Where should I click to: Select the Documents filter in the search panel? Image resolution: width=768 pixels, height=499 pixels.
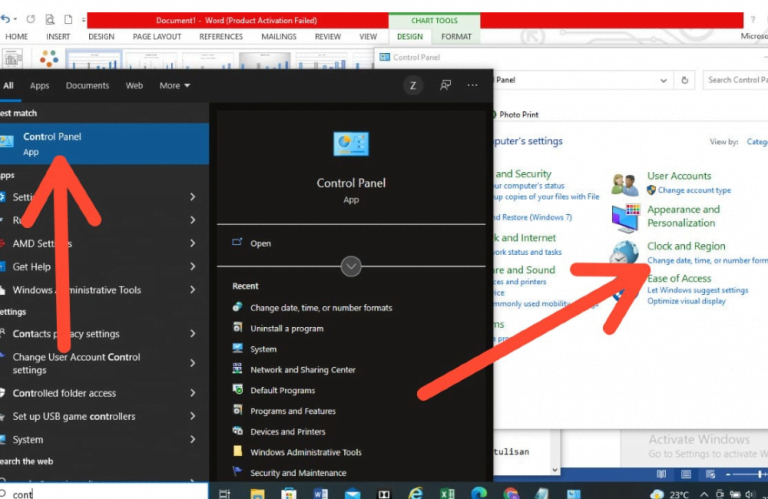[x=87, y=86]
